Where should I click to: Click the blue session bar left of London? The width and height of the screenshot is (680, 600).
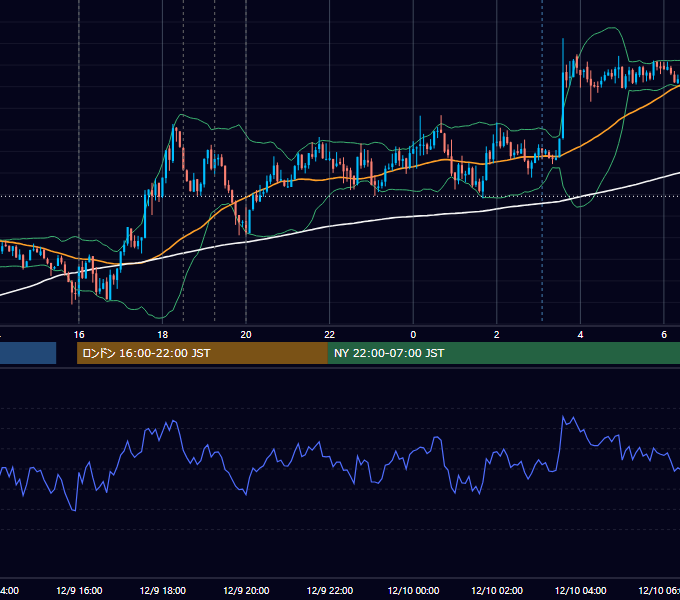tap(28, 353)
